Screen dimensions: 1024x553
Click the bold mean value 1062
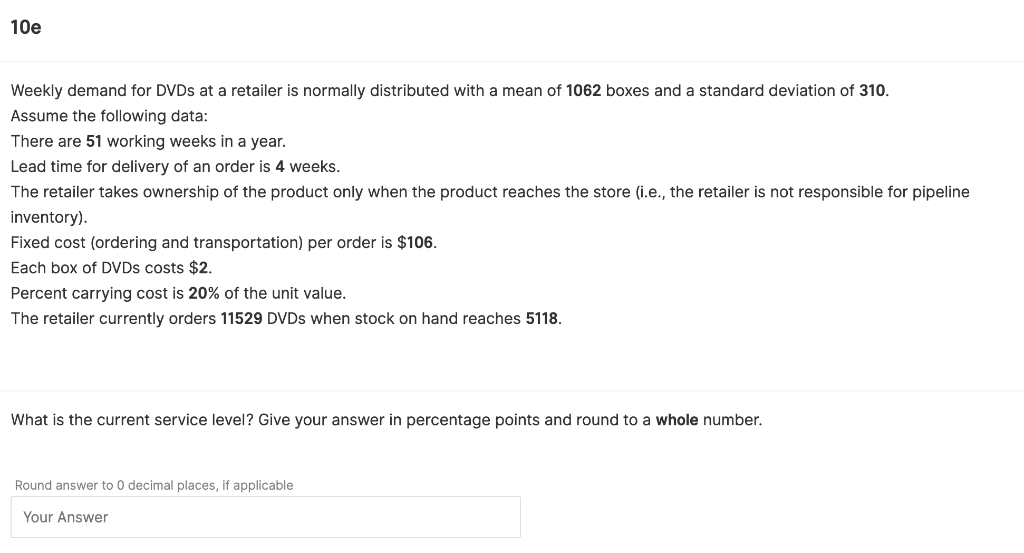point(583,91)
